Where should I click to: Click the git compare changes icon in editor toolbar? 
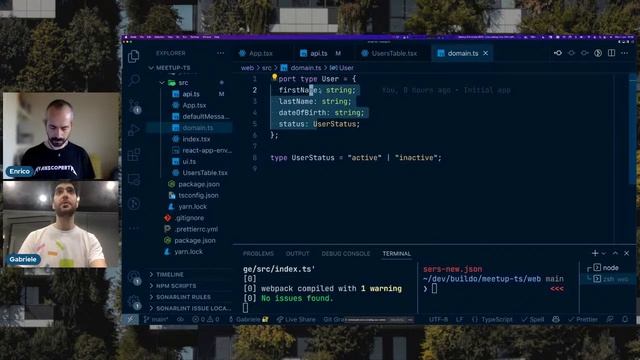558,53
